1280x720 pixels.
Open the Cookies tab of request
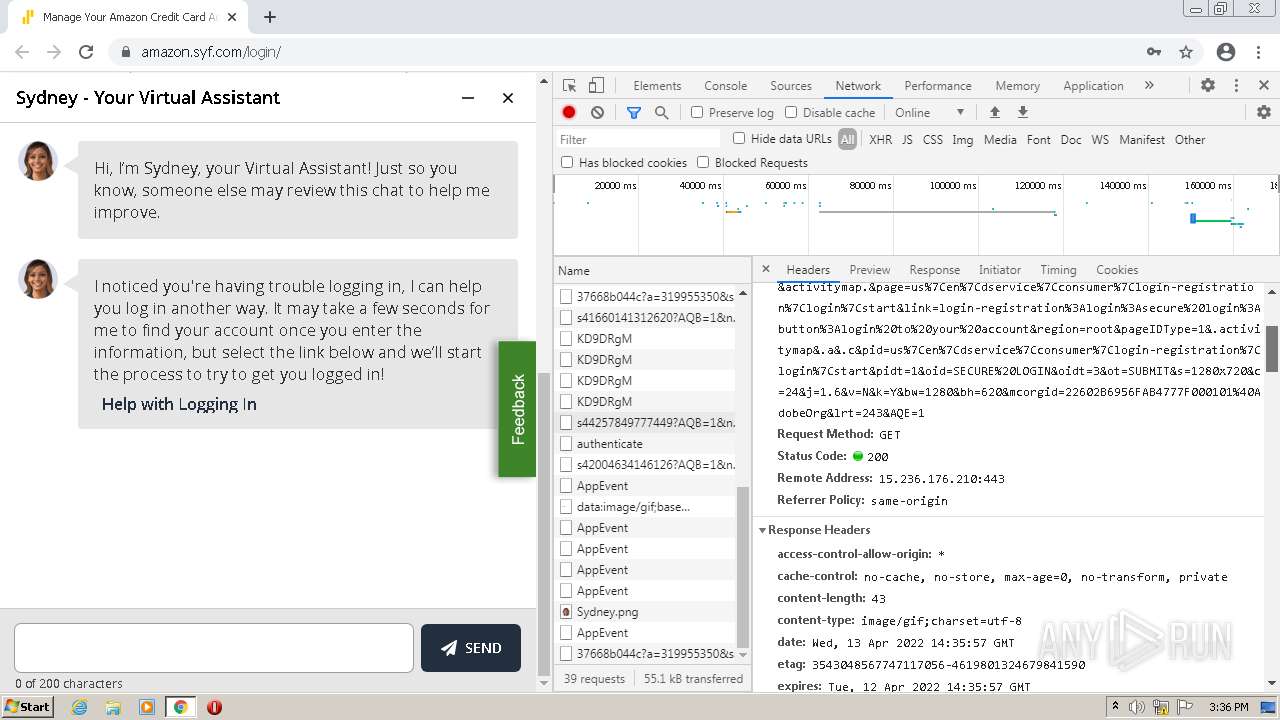coord(1117,270)
